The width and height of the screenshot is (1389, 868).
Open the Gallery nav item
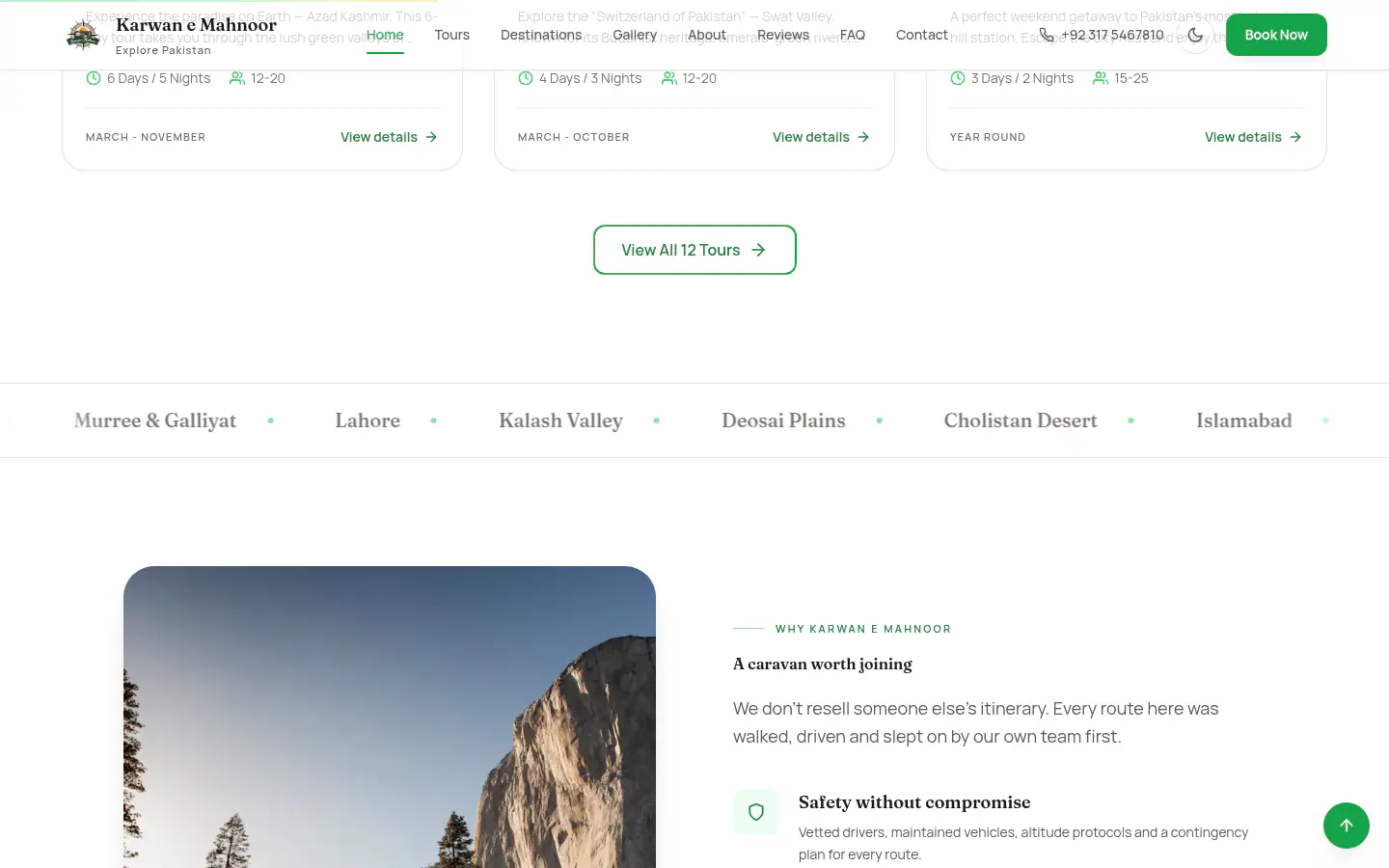point(635,35)
